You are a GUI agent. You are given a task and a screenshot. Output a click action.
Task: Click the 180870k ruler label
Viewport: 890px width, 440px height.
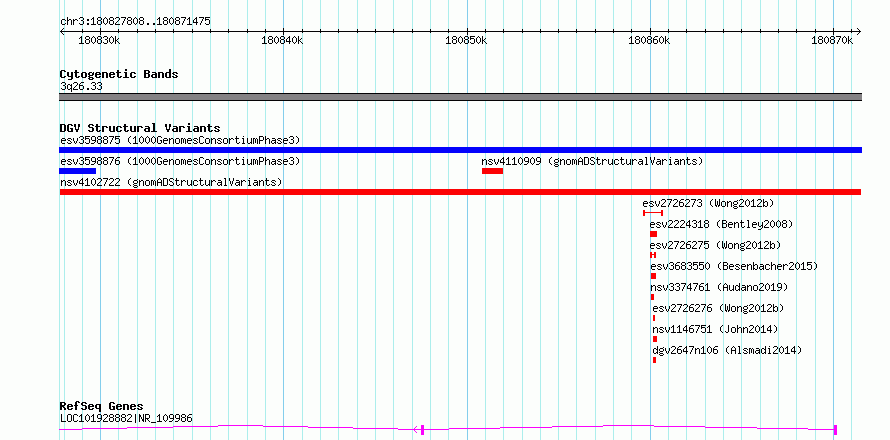(x=833, y=40)
